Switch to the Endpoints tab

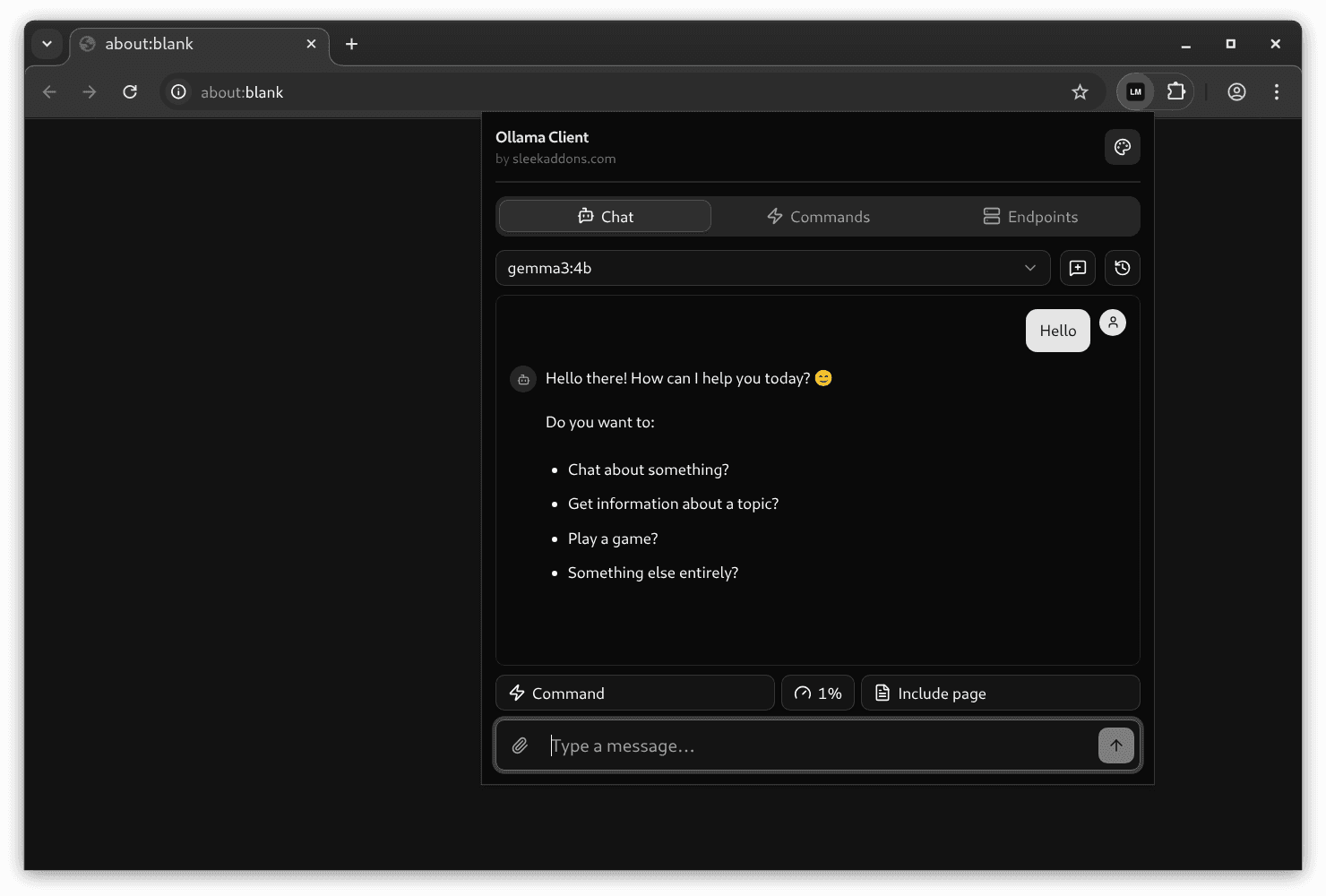click(x=1030, y=216)
